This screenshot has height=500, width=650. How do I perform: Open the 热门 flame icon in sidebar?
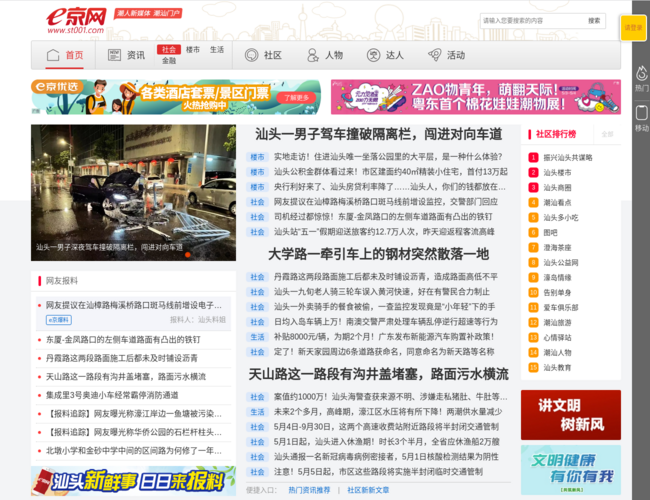click(x=642, y=73)
